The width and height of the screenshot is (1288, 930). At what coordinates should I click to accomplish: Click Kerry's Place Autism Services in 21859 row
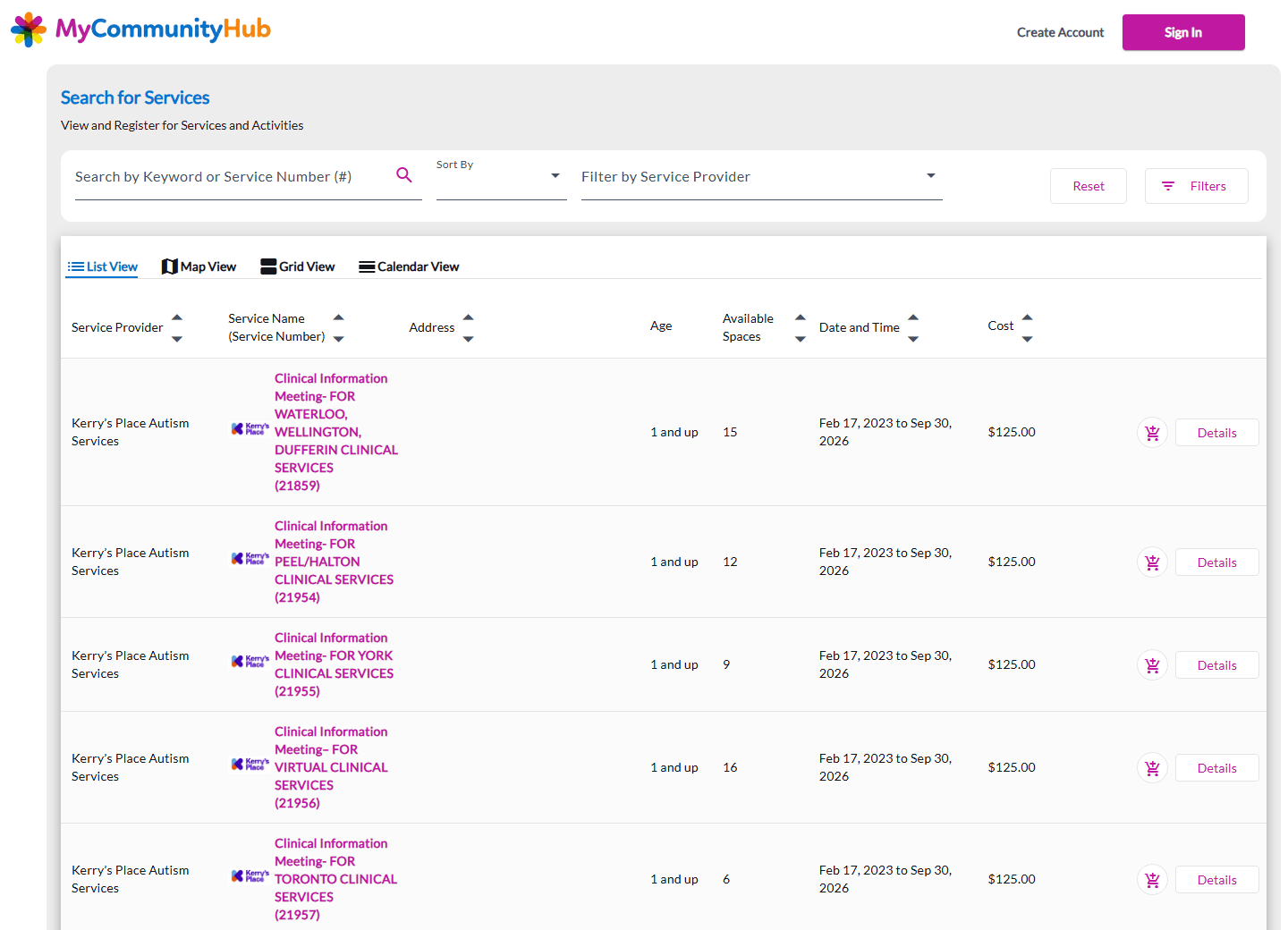(131, 432)
